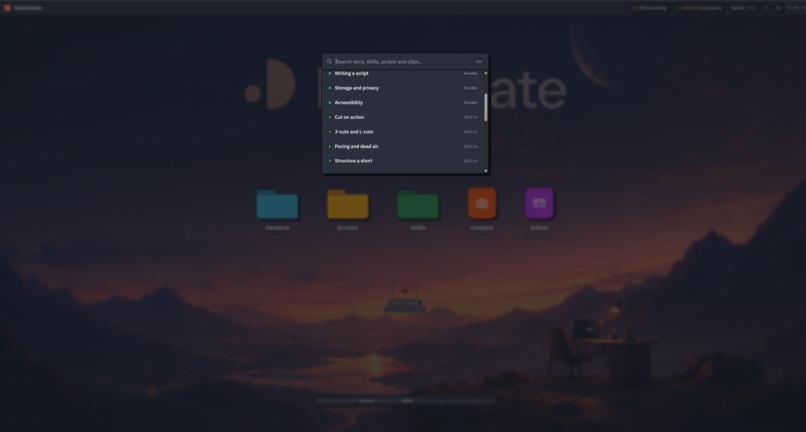Click the scroll-down arrow of the results list
Screen dimensions: 806x432
coord(486,171)
